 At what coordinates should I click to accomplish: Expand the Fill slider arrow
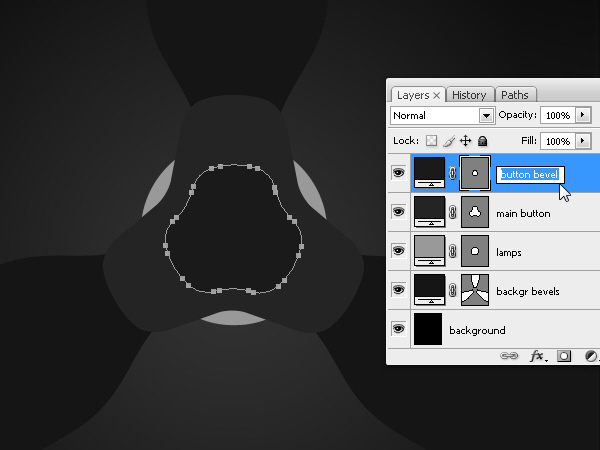coord(583,141)
